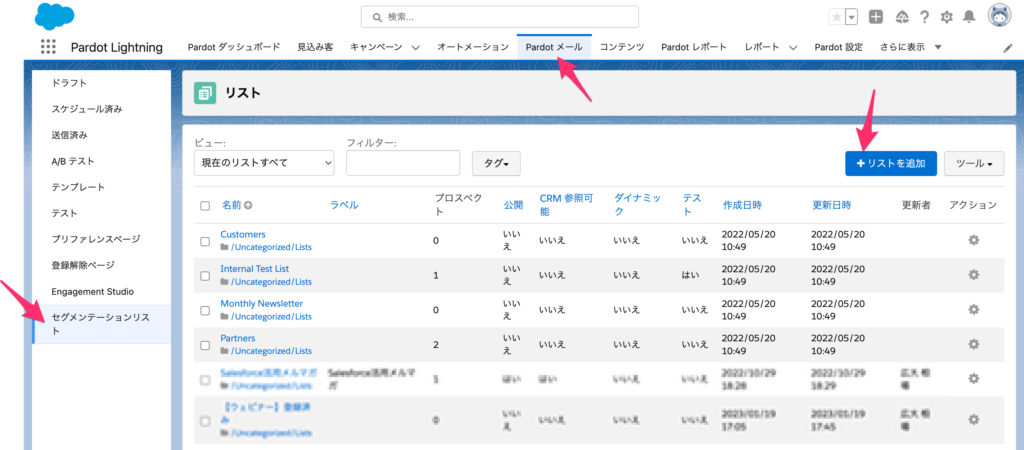The height and width of the screenshot is (450, 1024).
Task: Click the 検索 search field
Action: [x=500, y=17]
